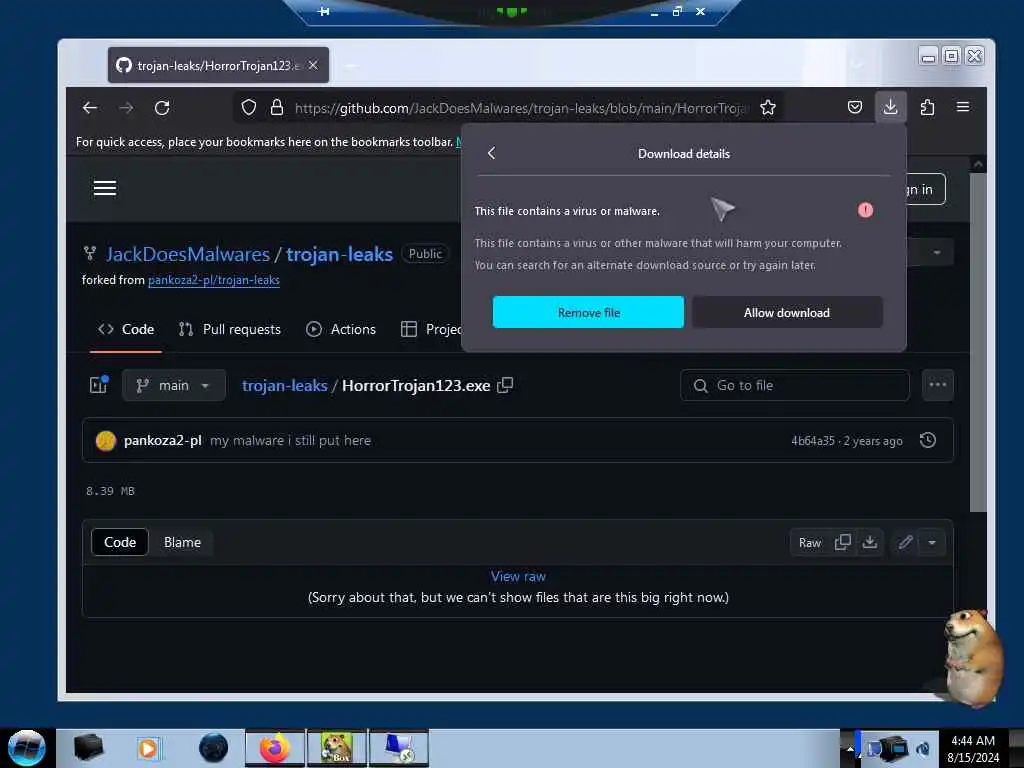Select the trojan-leaks/HorrorTrojan123 tab

pos(218,65)
